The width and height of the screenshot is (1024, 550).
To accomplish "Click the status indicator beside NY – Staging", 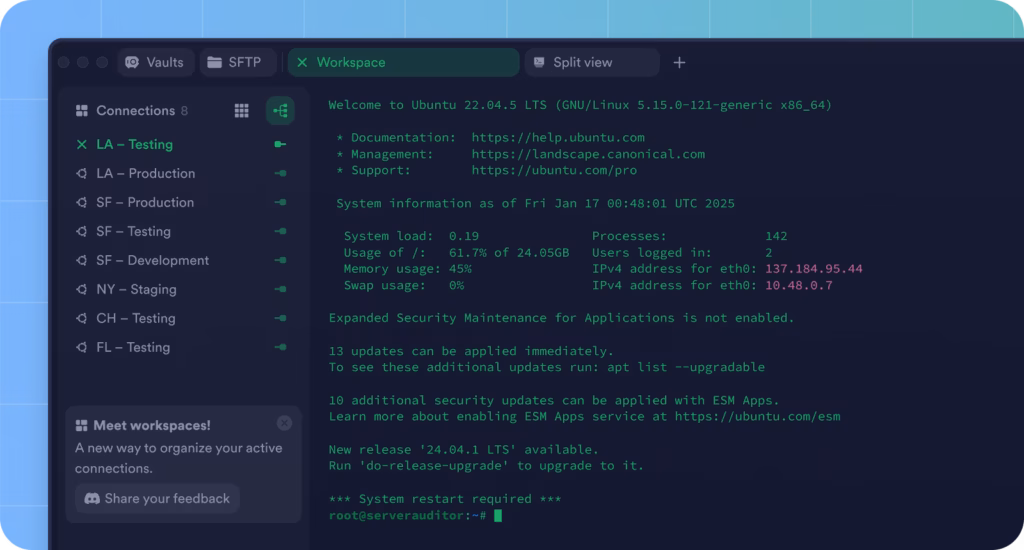I will coord(280,289).
